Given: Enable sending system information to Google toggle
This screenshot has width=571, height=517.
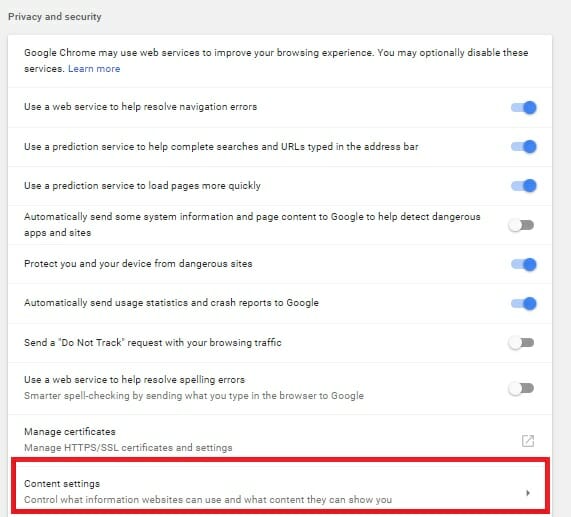Looking at the screenshot, I should tap(521, 225).
